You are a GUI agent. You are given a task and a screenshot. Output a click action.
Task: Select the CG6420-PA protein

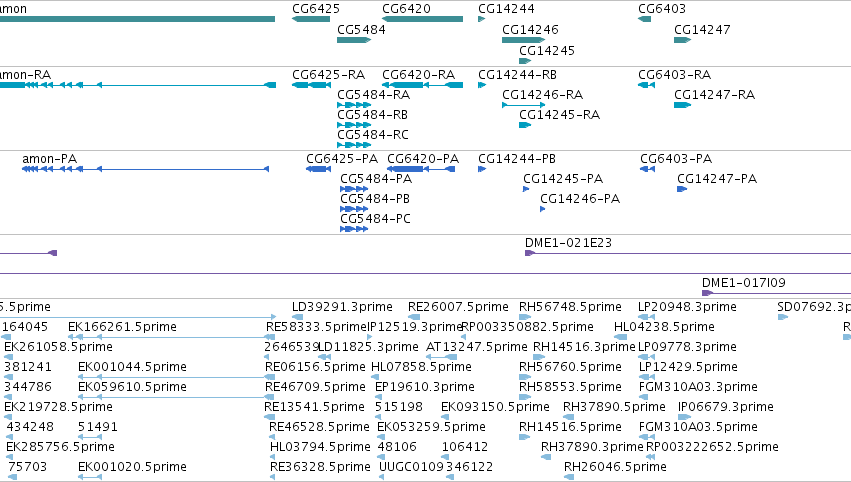421,169
